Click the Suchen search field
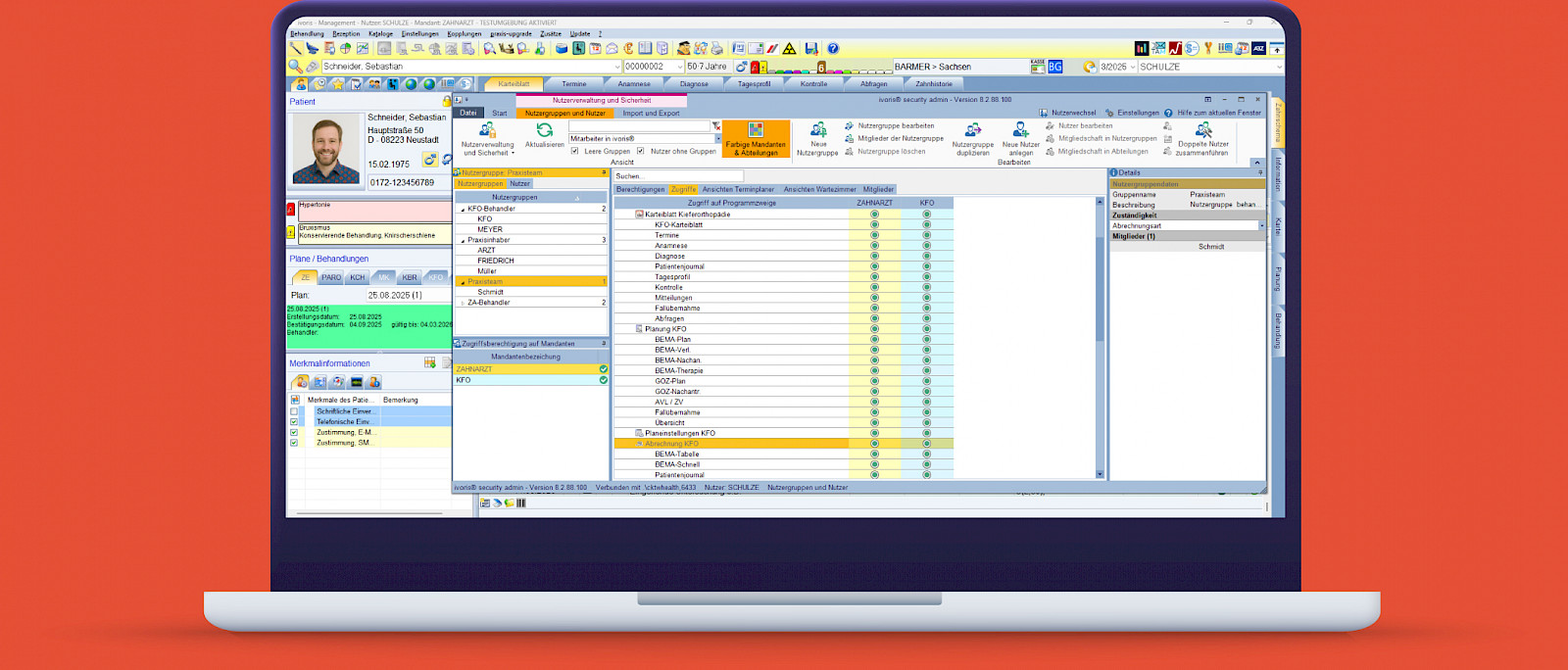This screenshot has height=670, width=1568. click(676, 176)
